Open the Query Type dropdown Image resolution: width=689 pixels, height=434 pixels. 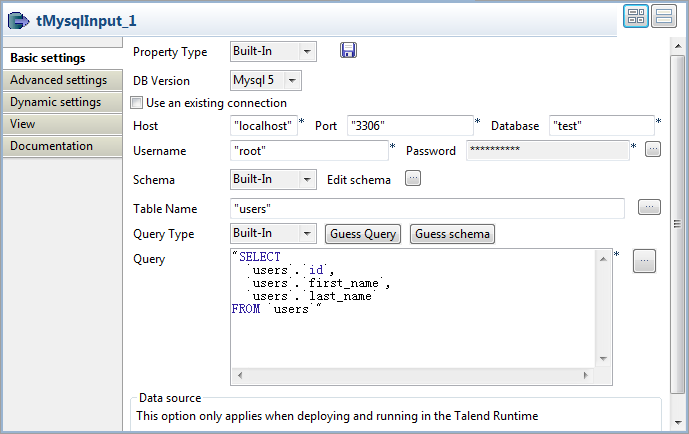[x=306, y=233]
